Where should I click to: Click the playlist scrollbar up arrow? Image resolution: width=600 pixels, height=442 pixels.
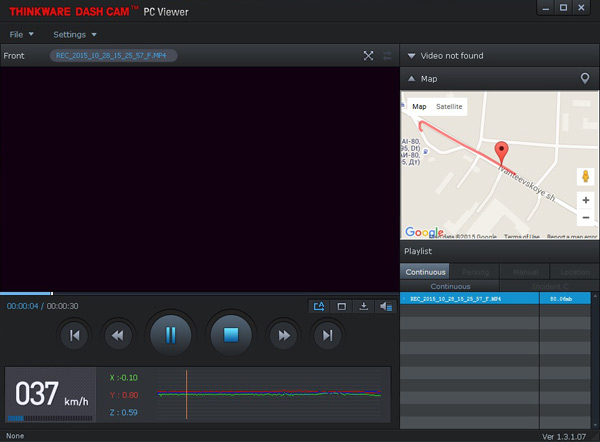(x=595, y=296)
